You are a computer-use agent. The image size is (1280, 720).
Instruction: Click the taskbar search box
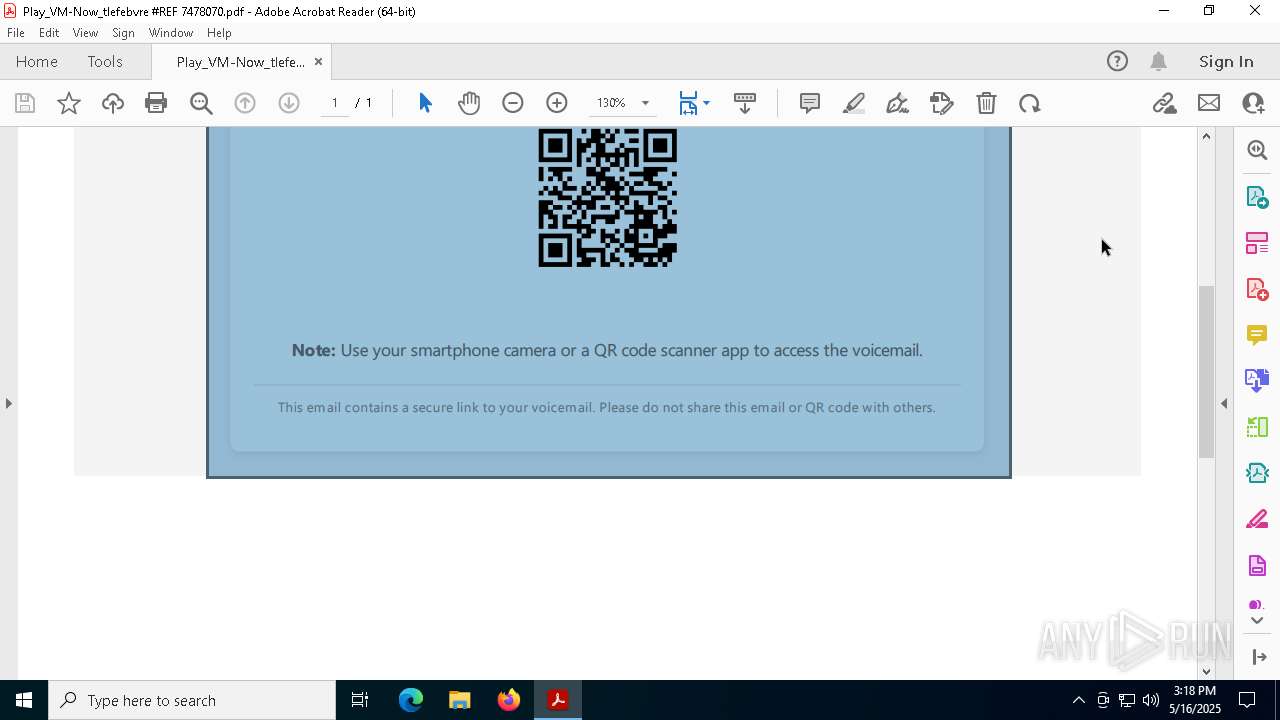point(192,700)
